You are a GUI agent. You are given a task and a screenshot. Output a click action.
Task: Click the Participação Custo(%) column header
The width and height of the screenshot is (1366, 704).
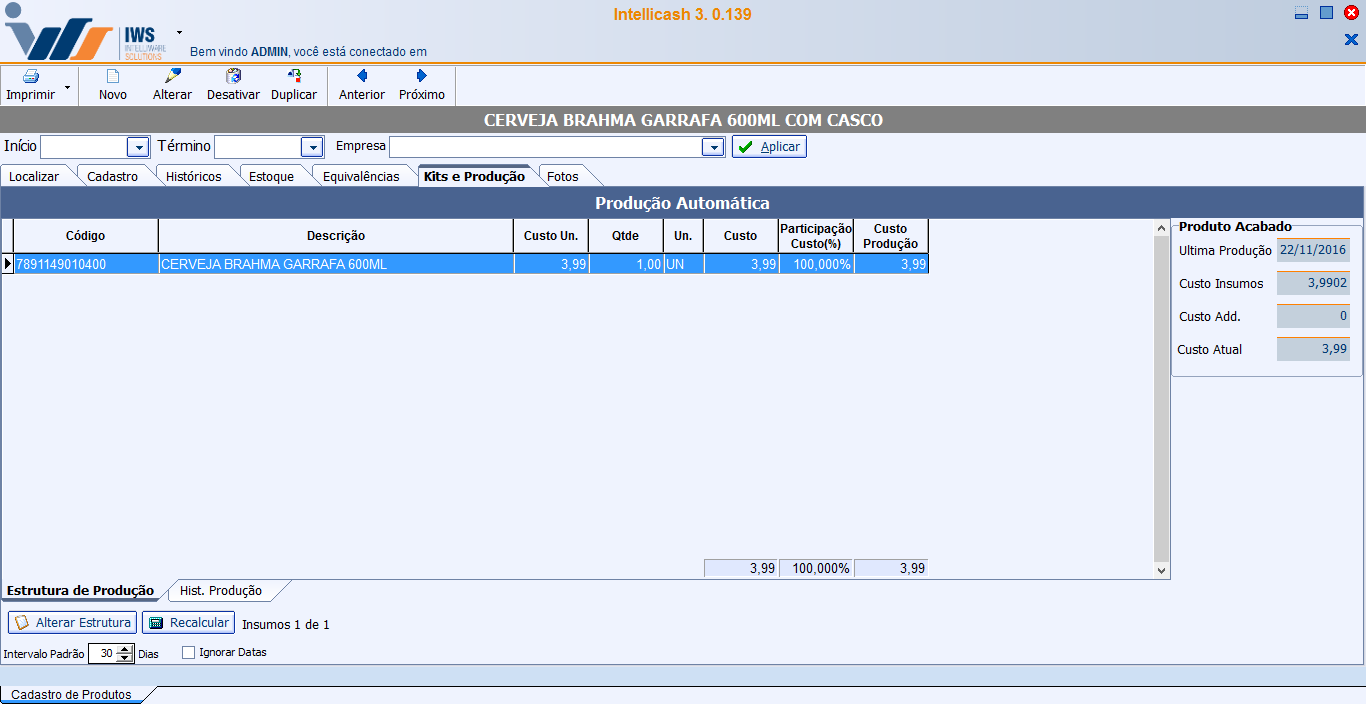(816, 236)
